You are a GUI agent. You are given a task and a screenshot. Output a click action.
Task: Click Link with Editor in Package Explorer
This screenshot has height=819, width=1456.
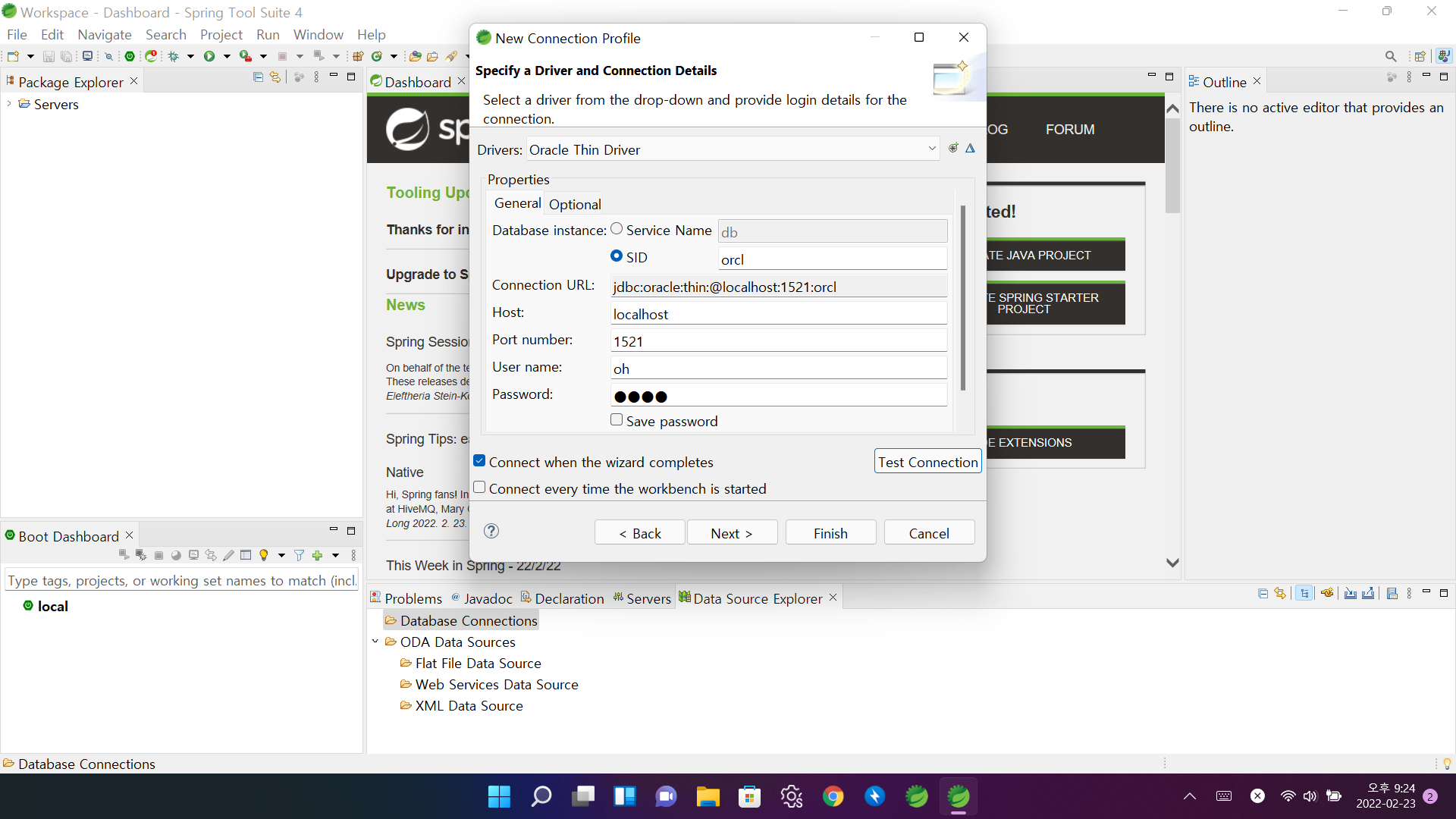pos(275,77)
